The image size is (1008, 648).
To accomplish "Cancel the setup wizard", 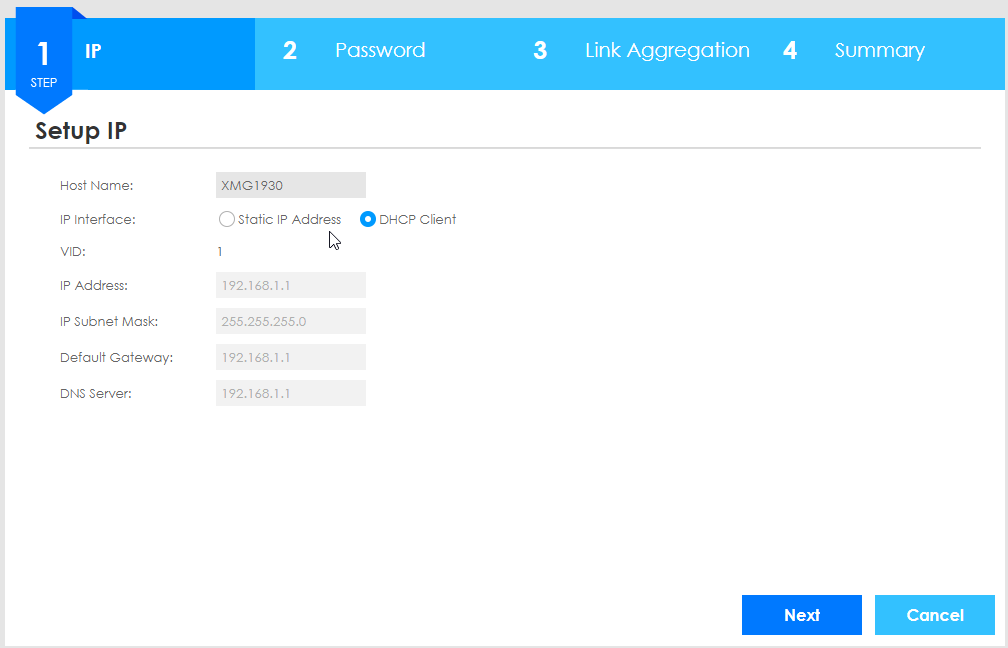I will [934, 615].
